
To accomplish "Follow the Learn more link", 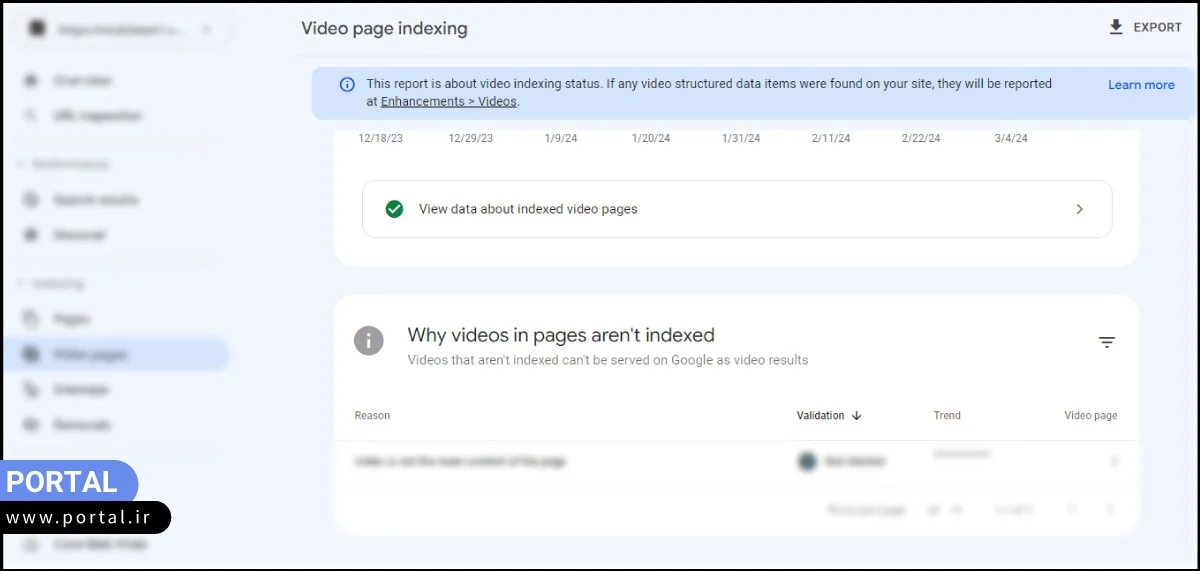I will click(1141, 85).
